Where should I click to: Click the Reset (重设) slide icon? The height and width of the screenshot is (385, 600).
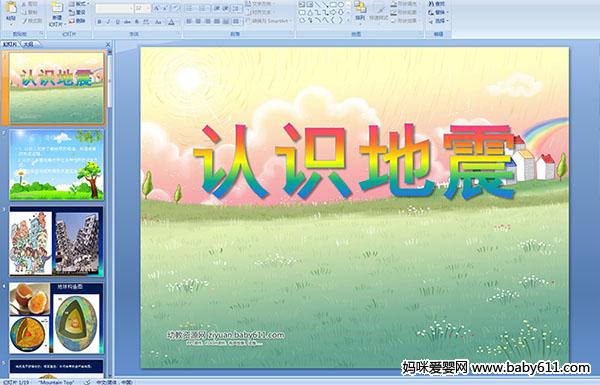(72, 13)
